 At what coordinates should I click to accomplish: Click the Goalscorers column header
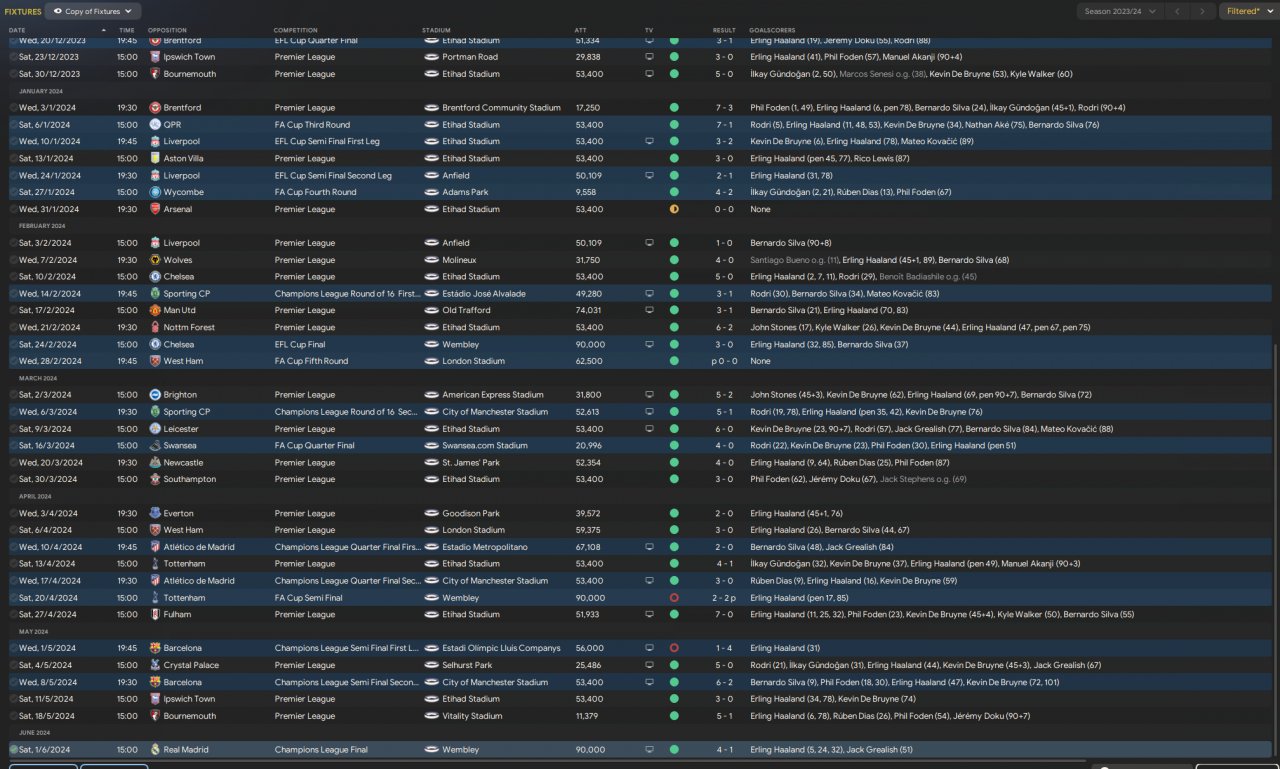coord(770,31)
